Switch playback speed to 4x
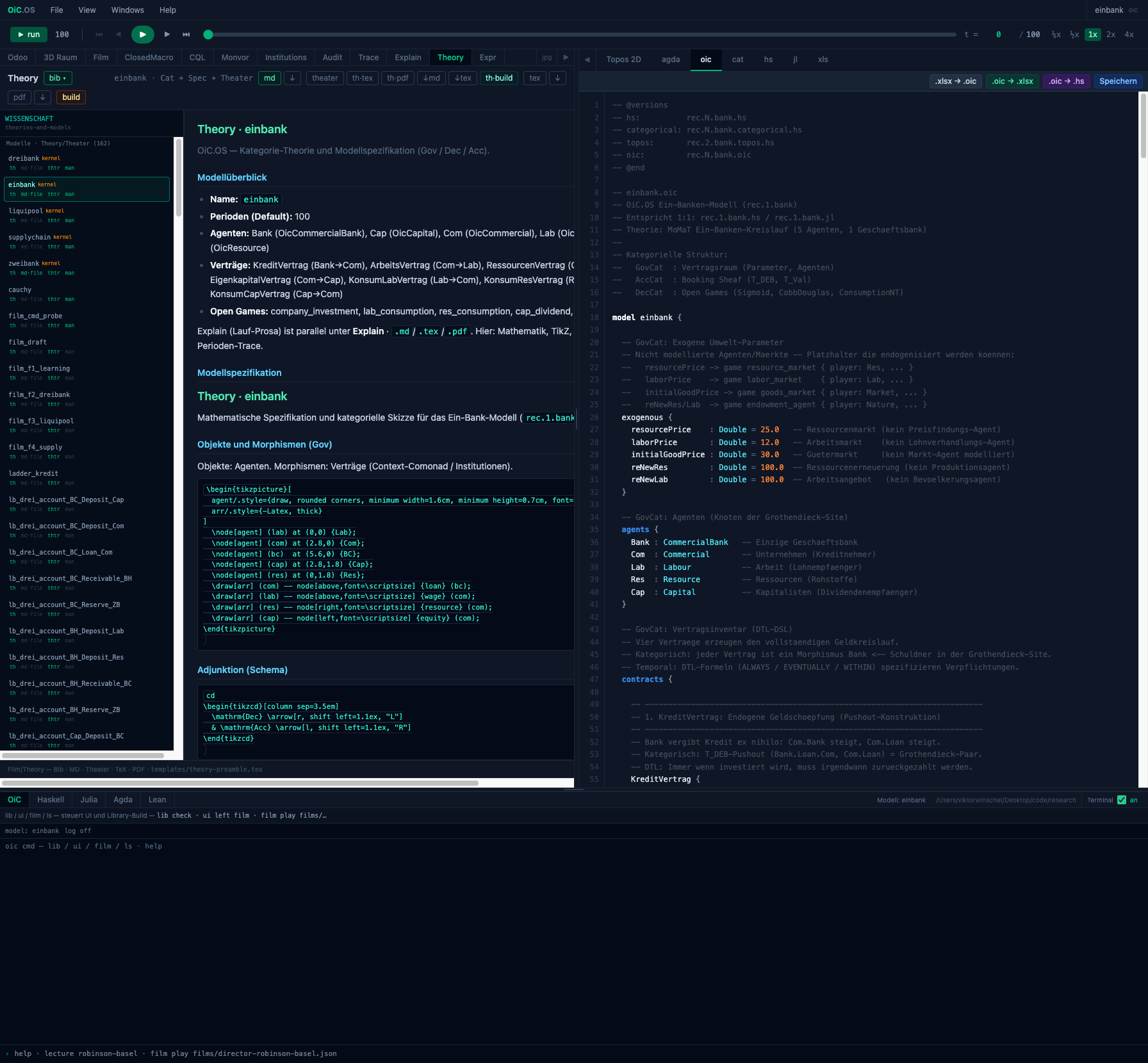 click(x=1129, y=35)
